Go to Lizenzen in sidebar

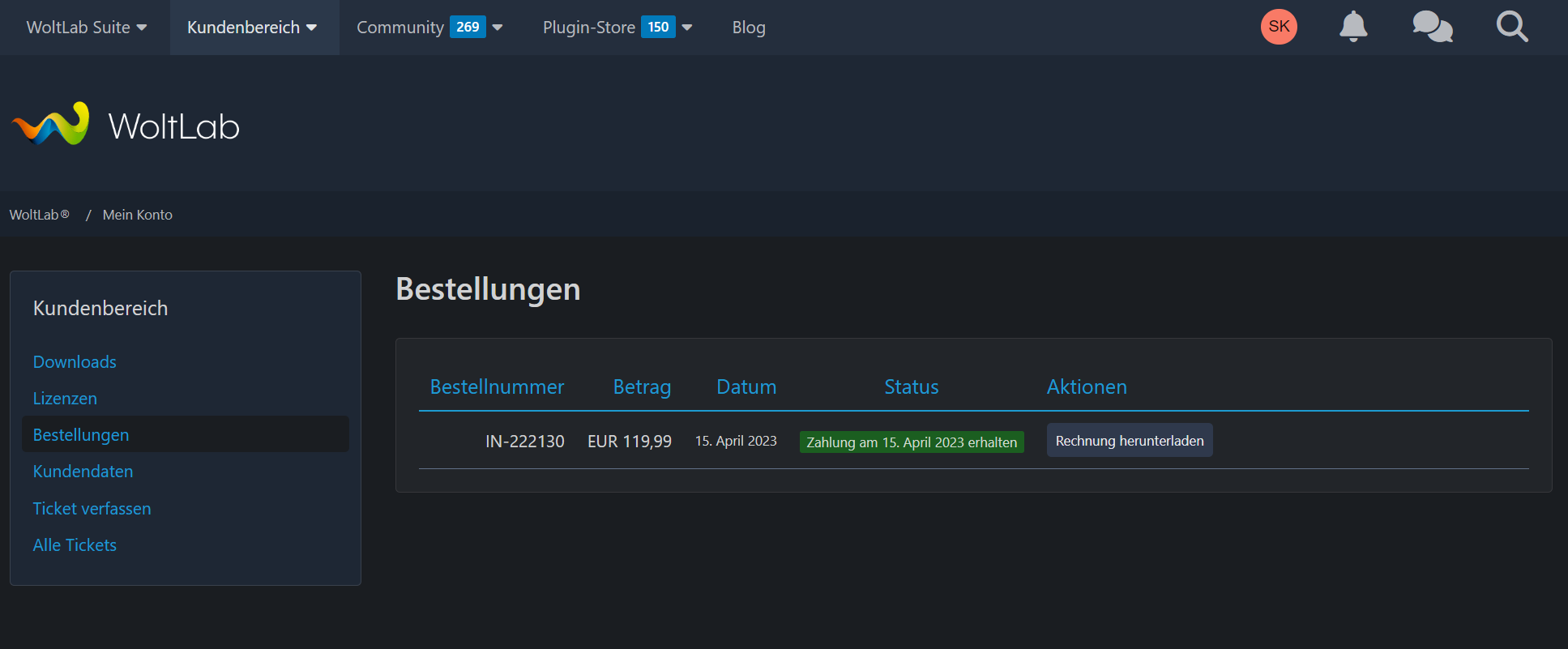coord(65,399)
